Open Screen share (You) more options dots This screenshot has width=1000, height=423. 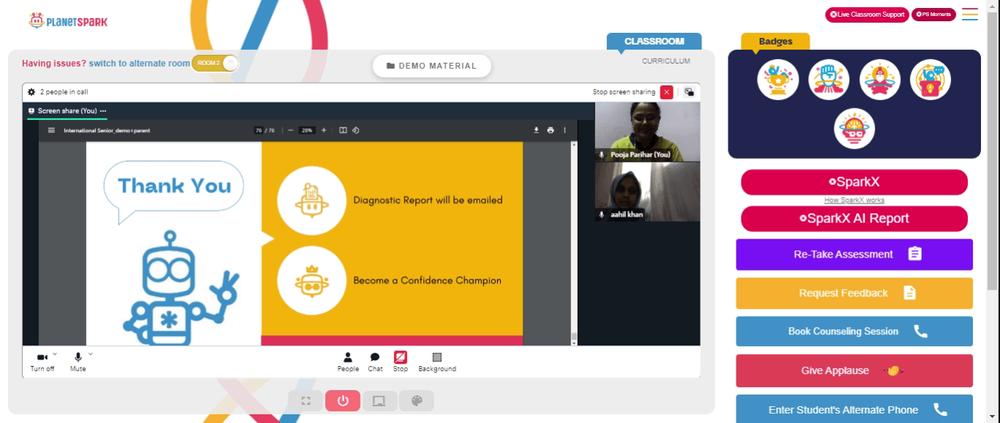tap(103, 111)
